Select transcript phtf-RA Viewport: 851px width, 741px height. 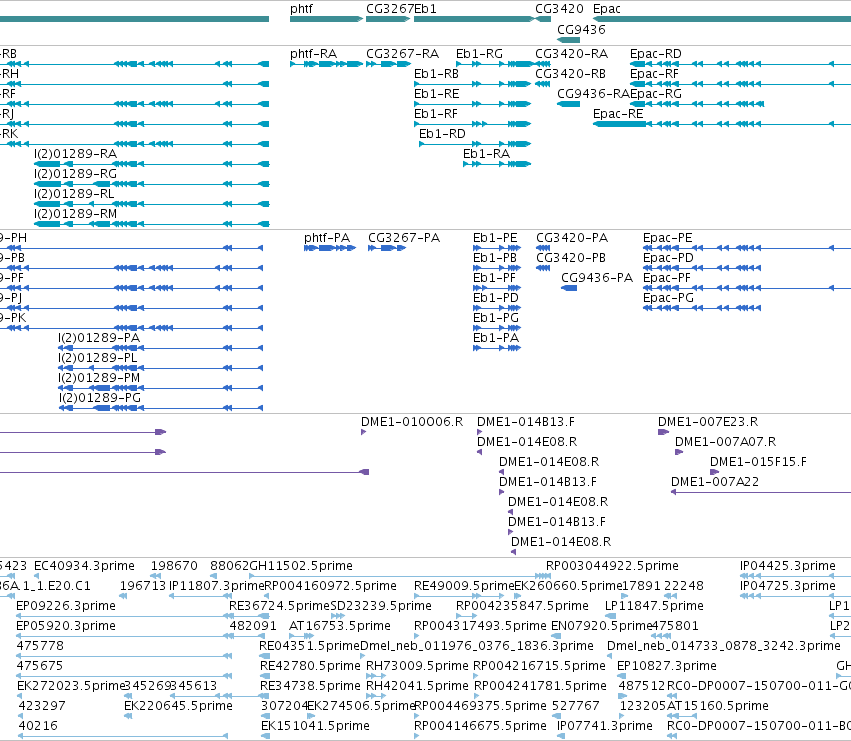[313, 54]
